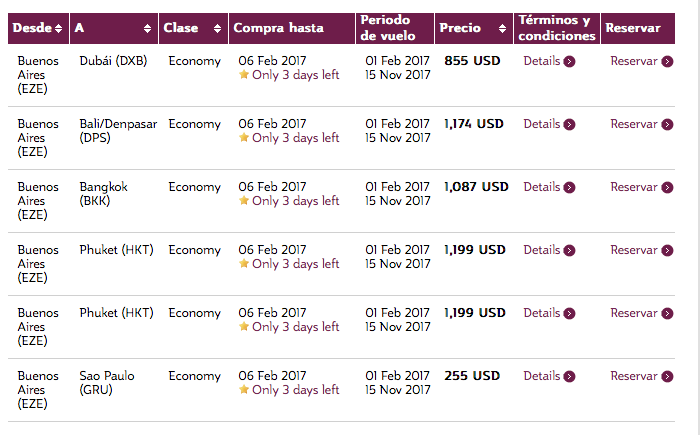Click star icon in Dubái row

[x=244, y=74]
